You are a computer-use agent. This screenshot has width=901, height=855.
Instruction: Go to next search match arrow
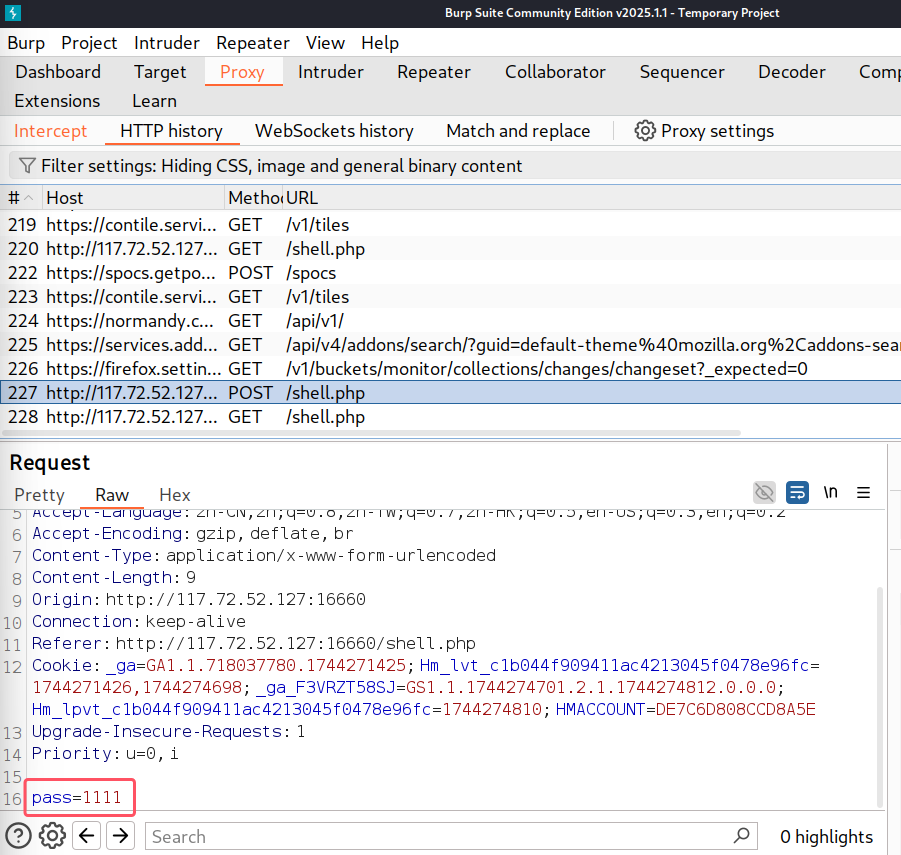click(x=120, y=835)
